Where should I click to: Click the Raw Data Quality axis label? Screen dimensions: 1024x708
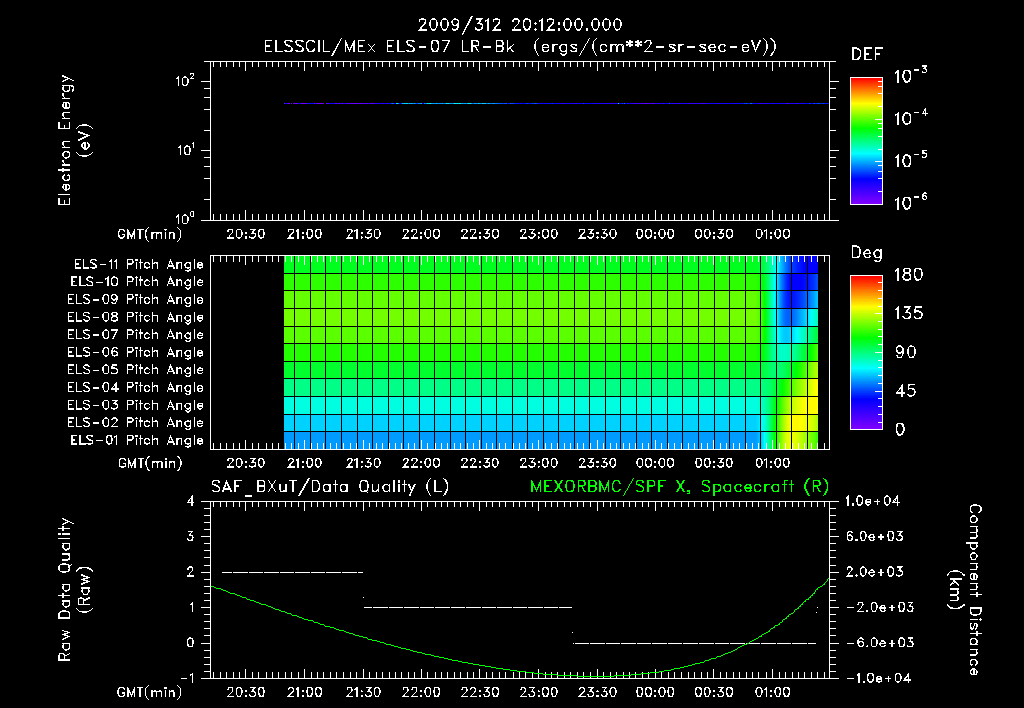[x=74, y=590]
